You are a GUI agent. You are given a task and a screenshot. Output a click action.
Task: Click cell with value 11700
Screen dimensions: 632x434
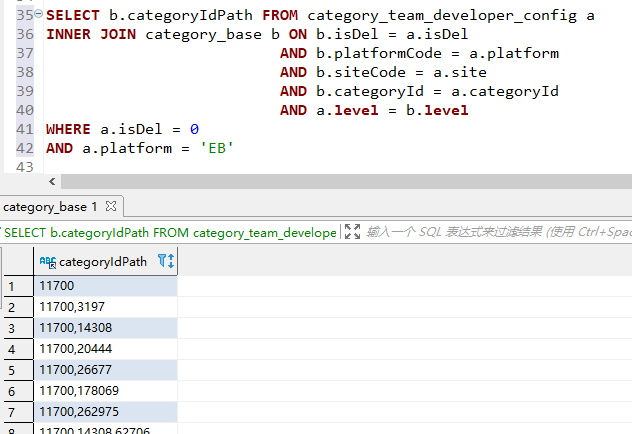pos(106,286)
